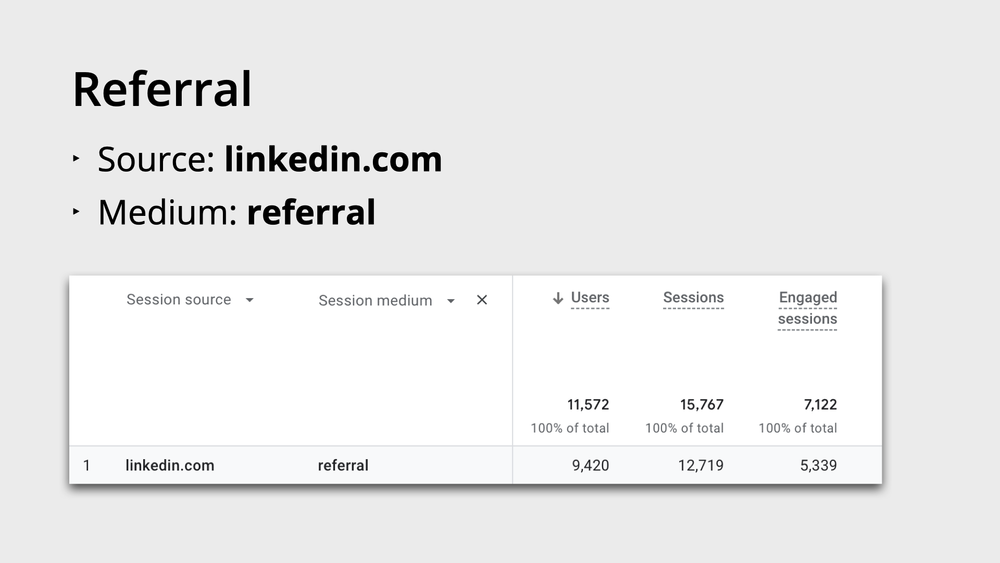Screen dimensions: 1000x563
Task: Click the total engaged sessions 7,122 figure
Action: [820, 405]
